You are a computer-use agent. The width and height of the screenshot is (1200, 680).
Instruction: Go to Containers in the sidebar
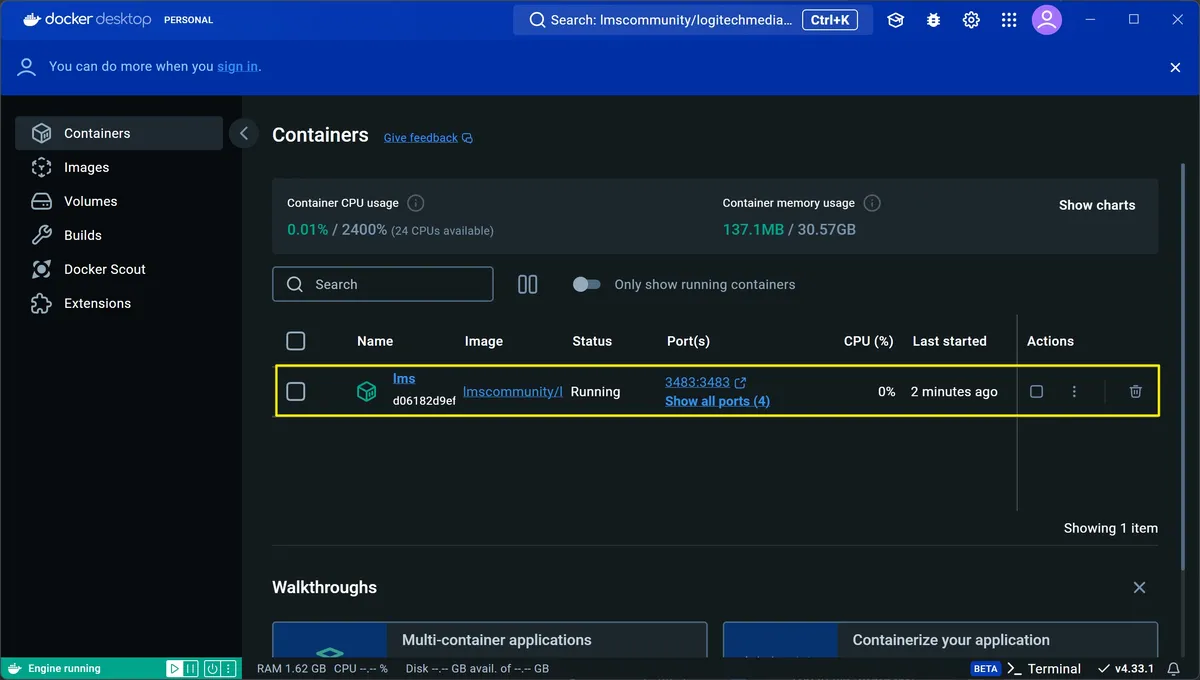click(119, 133)
